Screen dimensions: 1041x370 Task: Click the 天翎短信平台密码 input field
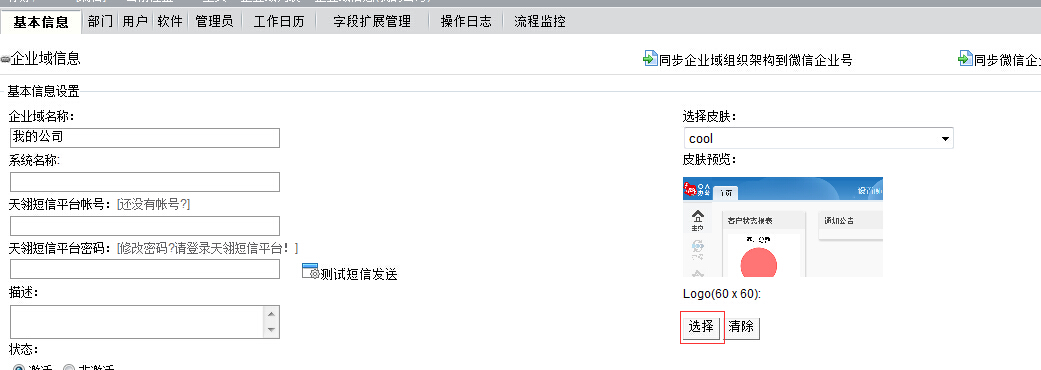[x=145, y=269]
